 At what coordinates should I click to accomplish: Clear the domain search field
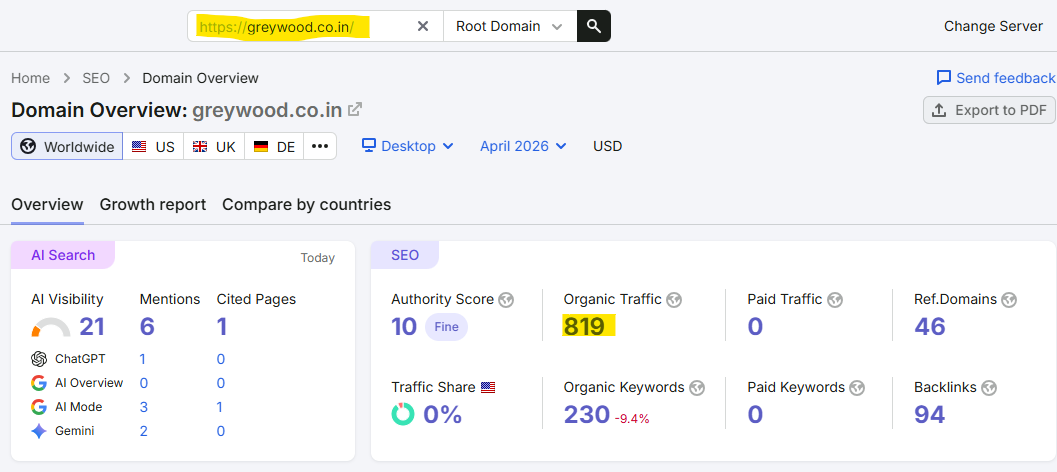[x=423, y=26]
